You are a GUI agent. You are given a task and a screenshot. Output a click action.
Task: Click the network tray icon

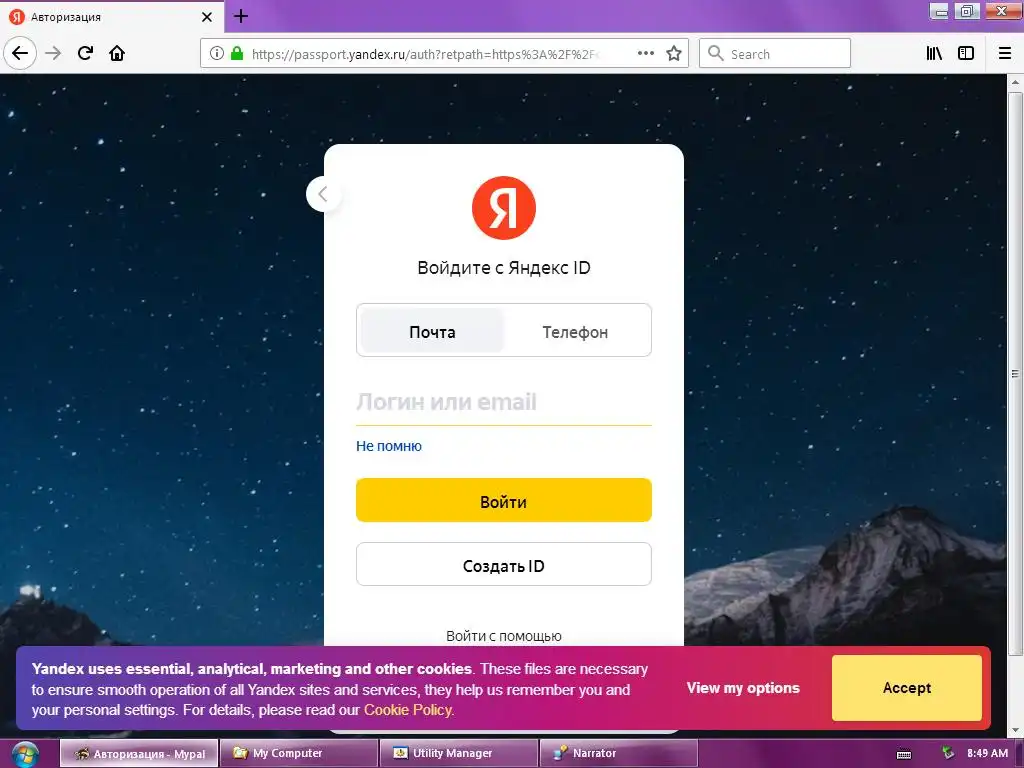[948, 753]
